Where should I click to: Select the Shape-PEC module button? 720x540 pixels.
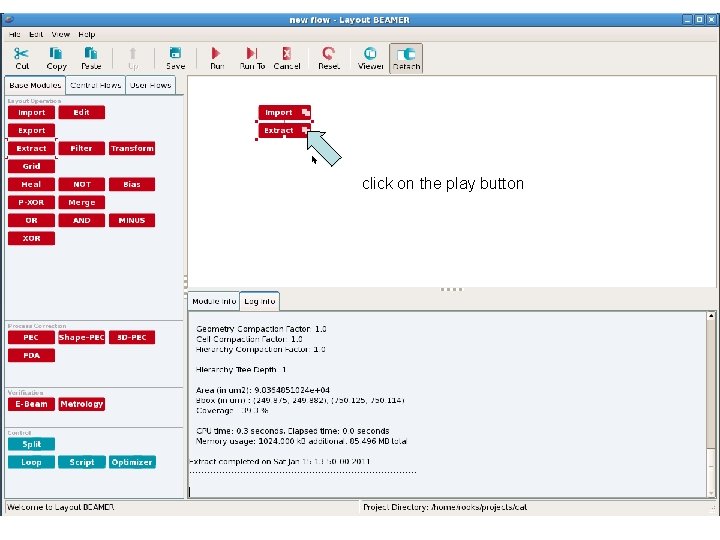pos(82,338)
